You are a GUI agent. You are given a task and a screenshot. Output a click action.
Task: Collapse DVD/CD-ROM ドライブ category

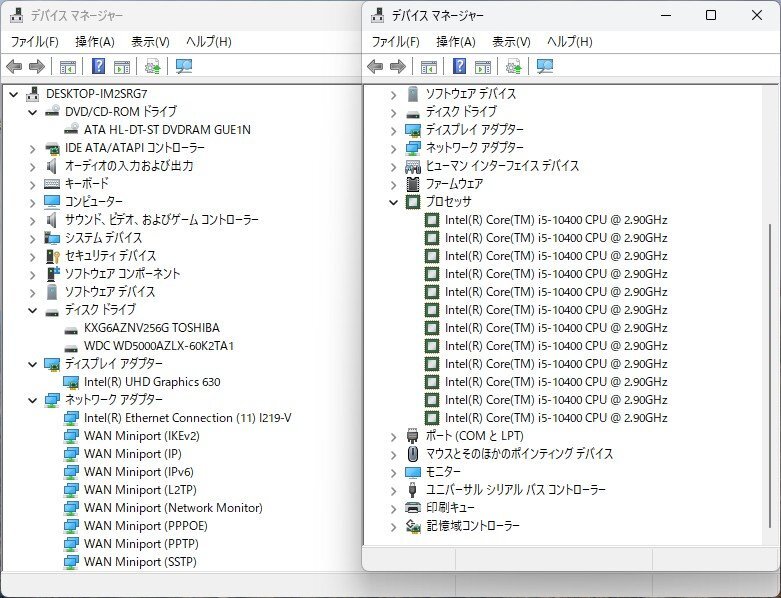coord(32,112)
